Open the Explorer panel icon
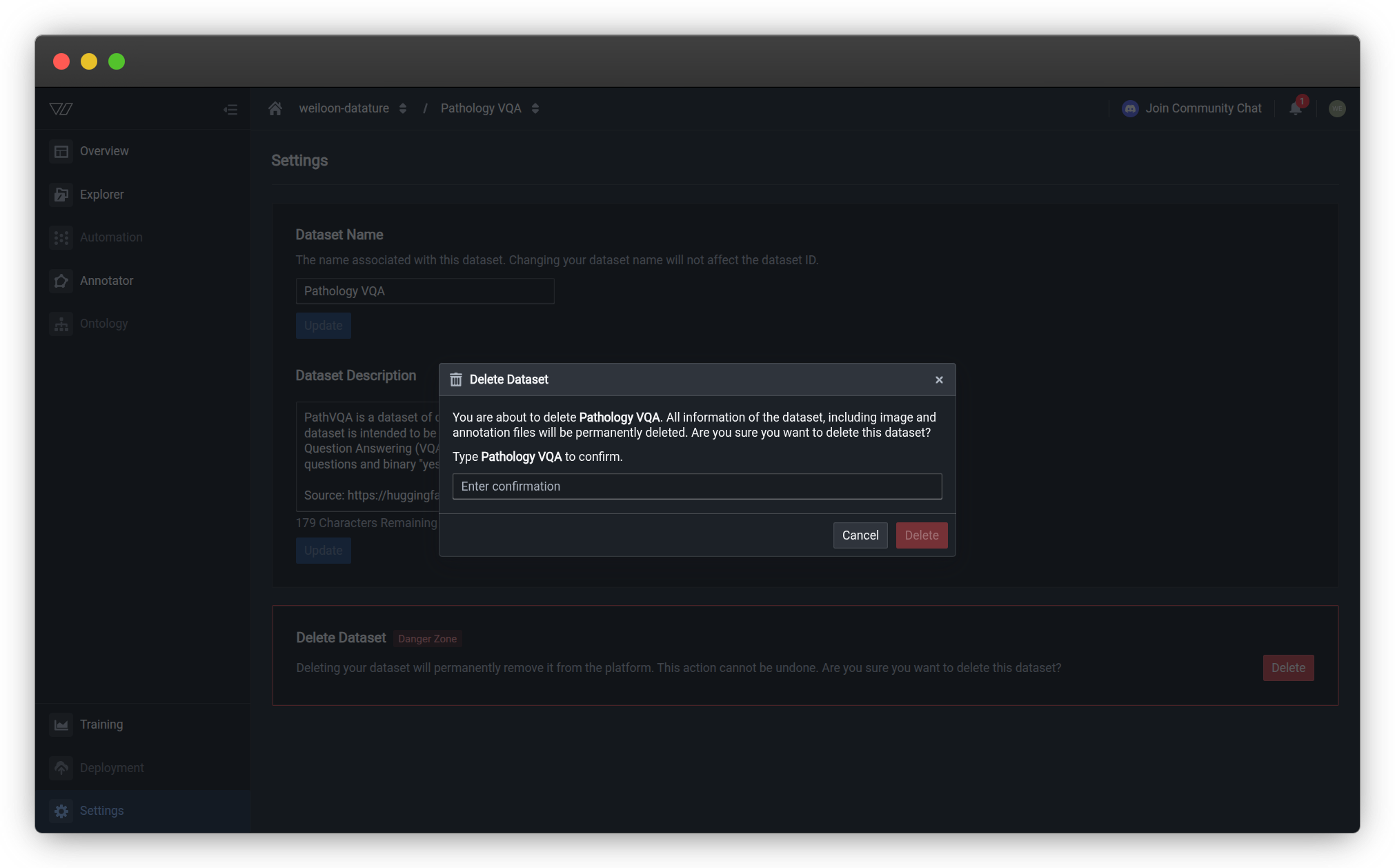The image size is (1395, 868). pos(61,195)
